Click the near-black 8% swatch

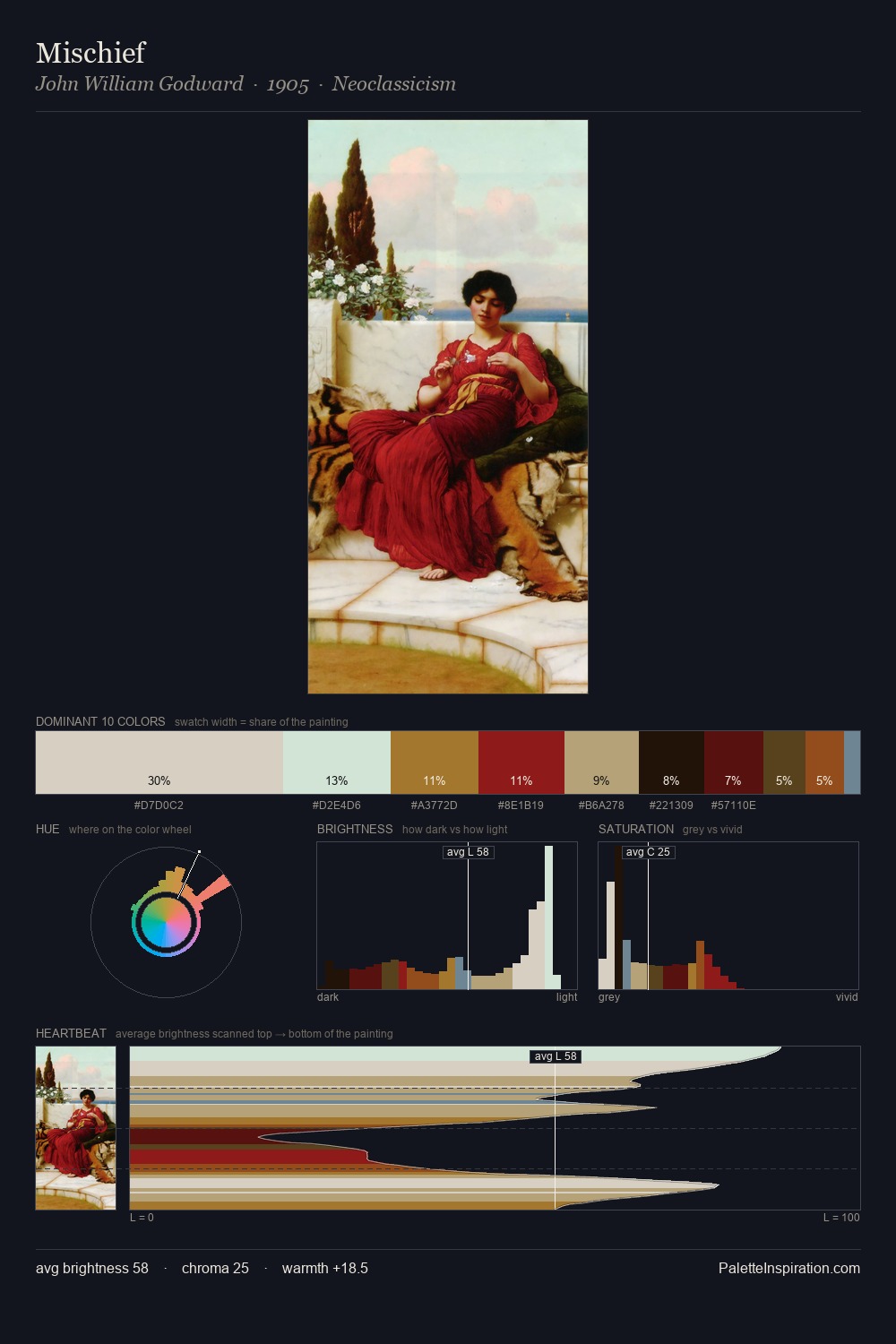pos(671,762)
